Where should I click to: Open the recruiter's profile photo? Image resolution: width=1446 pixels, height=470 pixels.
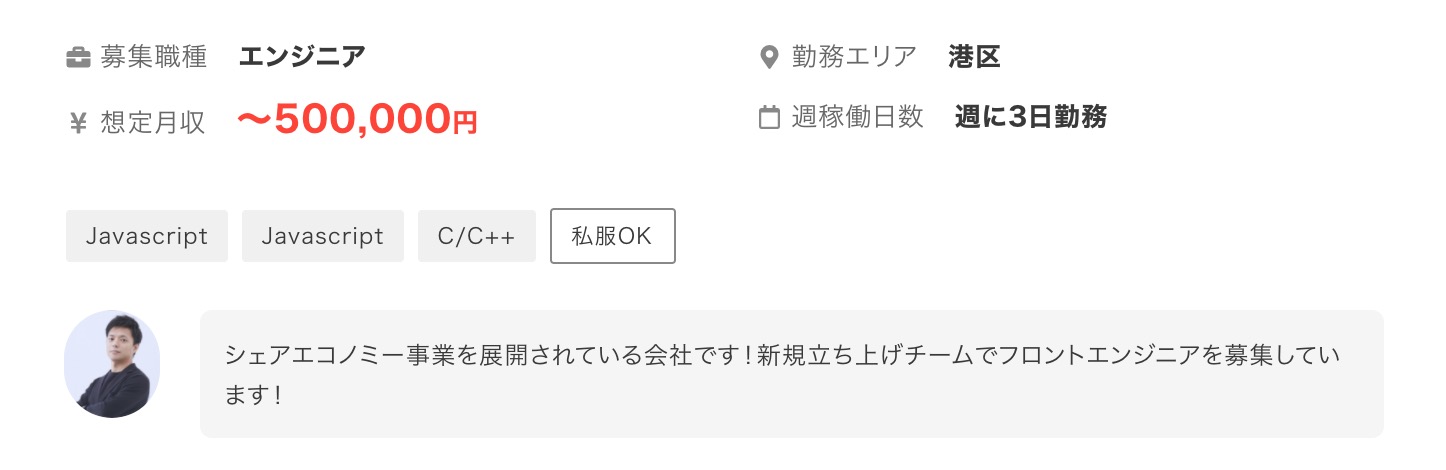[112, 364]
